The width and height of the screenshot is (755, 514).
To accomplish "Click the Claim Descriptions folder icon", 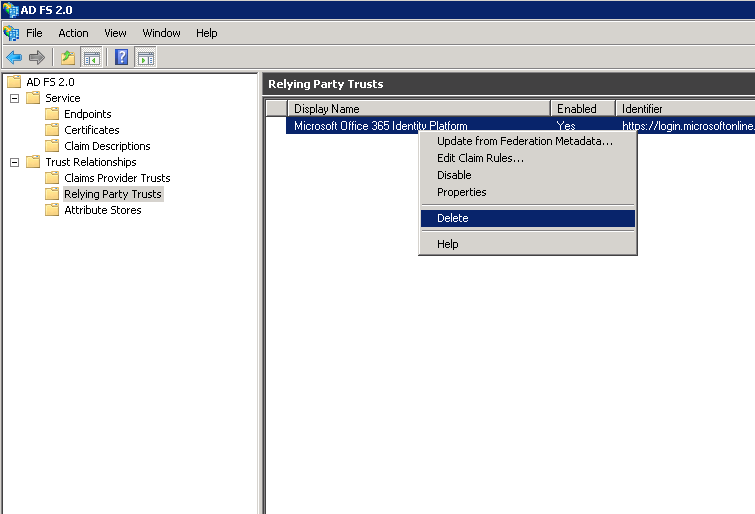I will tap(52, 145).
